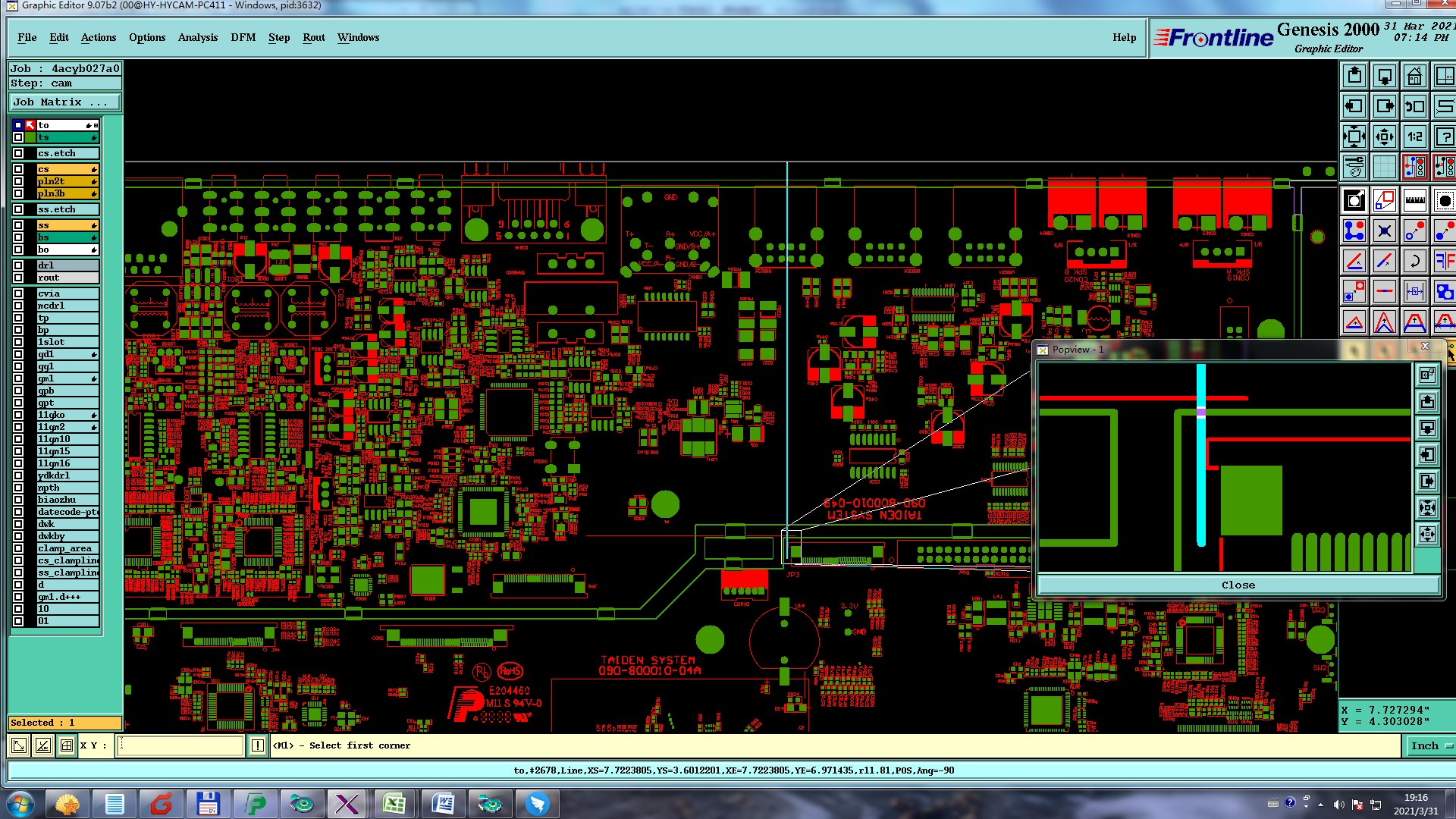The width and height of the screenshot is (1456, 819).
Task: Click the zoom-to-fit arrows icon
Action: pos(1354,137)
